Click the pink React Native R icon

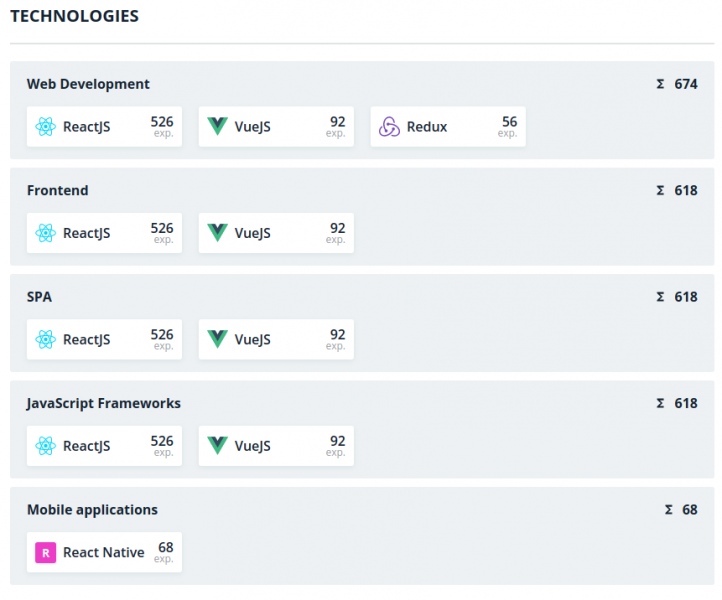[x=46, y=553]
